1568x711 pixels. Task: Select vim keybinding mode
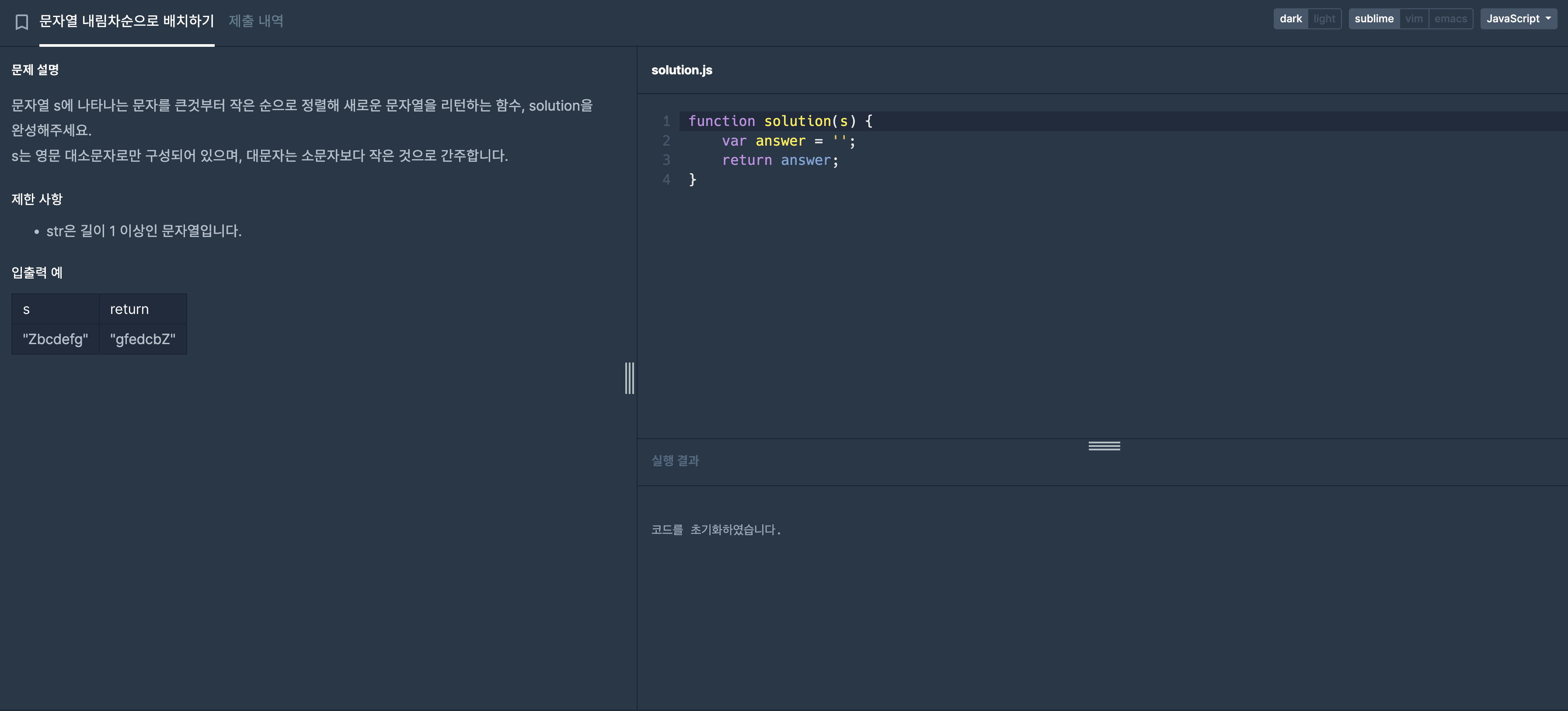point(1413,19)
